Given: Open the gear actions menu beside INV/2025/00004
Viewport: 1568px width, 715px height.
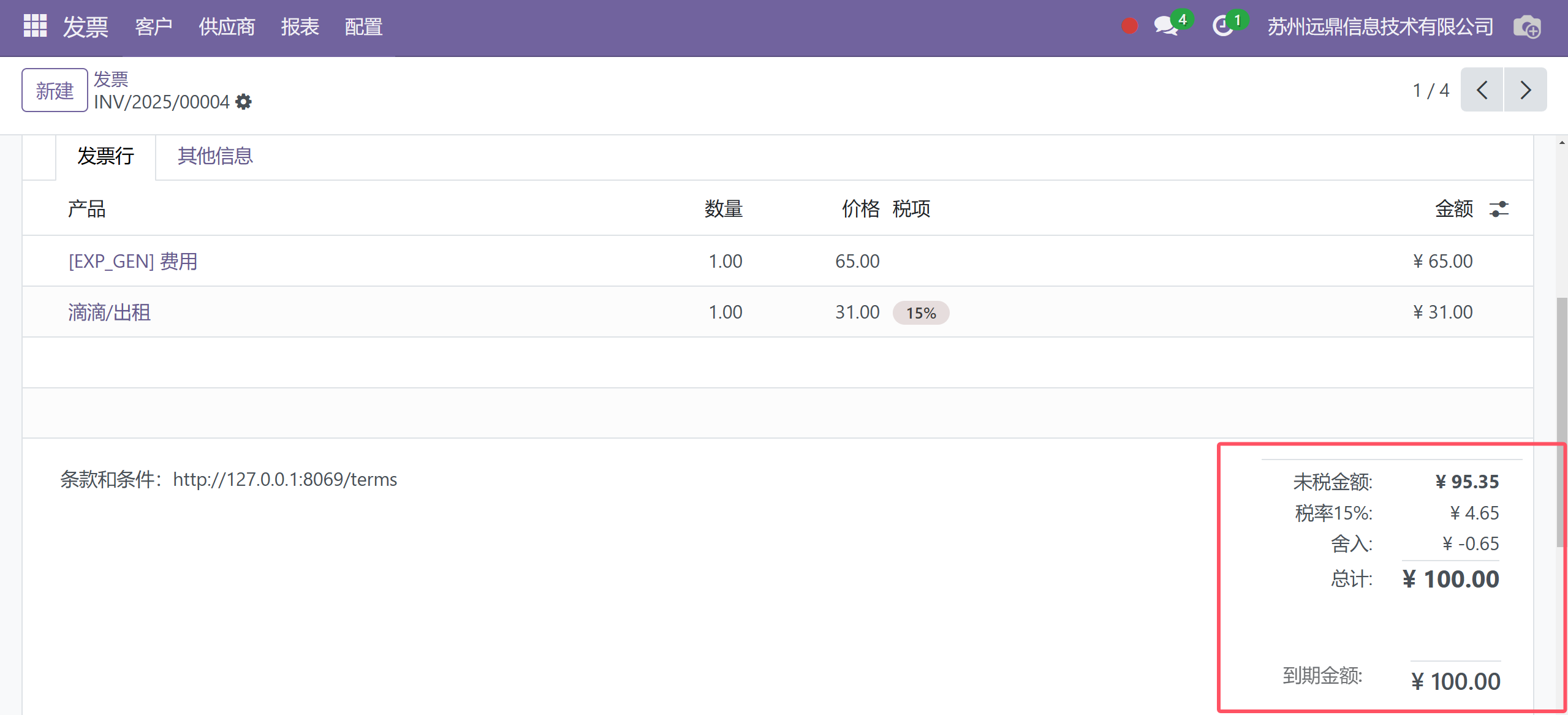Looking at the screenshot, I should tap(244, 102).
